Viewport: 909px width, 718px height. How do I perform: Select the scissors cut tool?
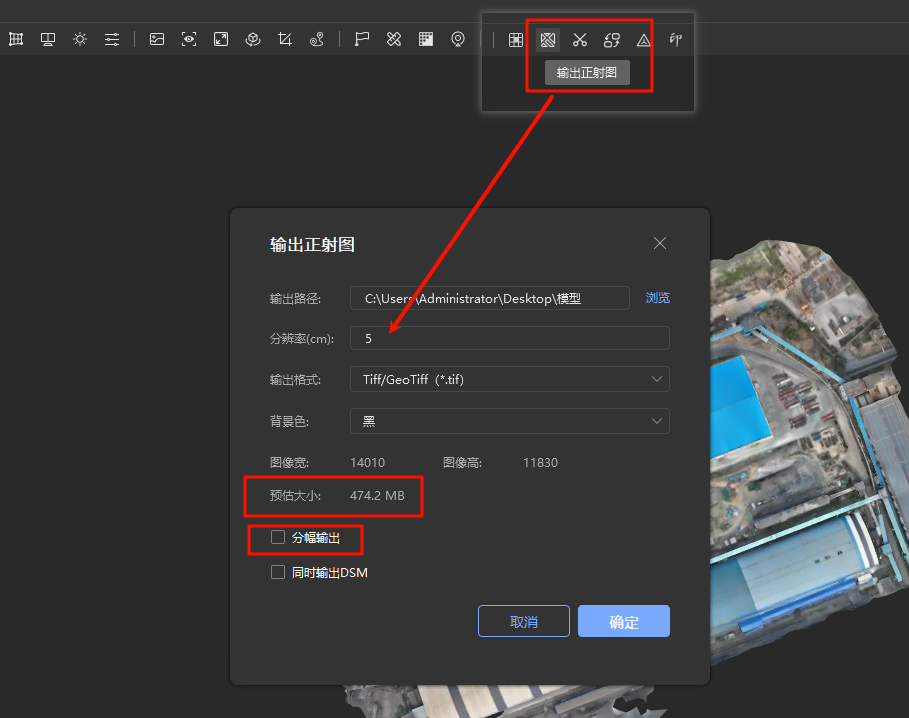(579, 40)
